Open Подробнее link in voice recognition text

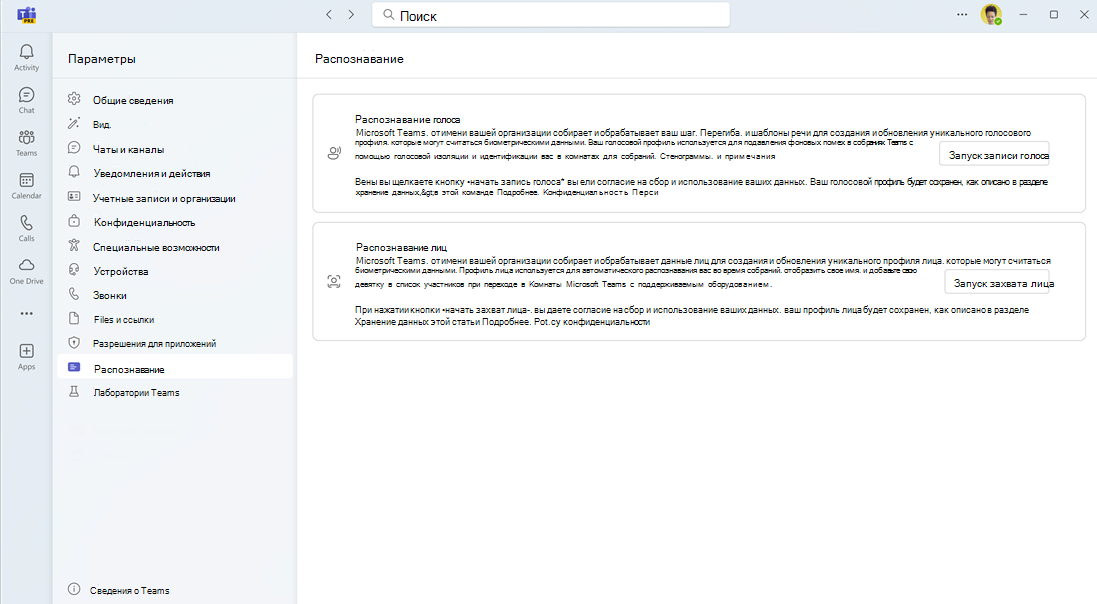click(518, 192)
